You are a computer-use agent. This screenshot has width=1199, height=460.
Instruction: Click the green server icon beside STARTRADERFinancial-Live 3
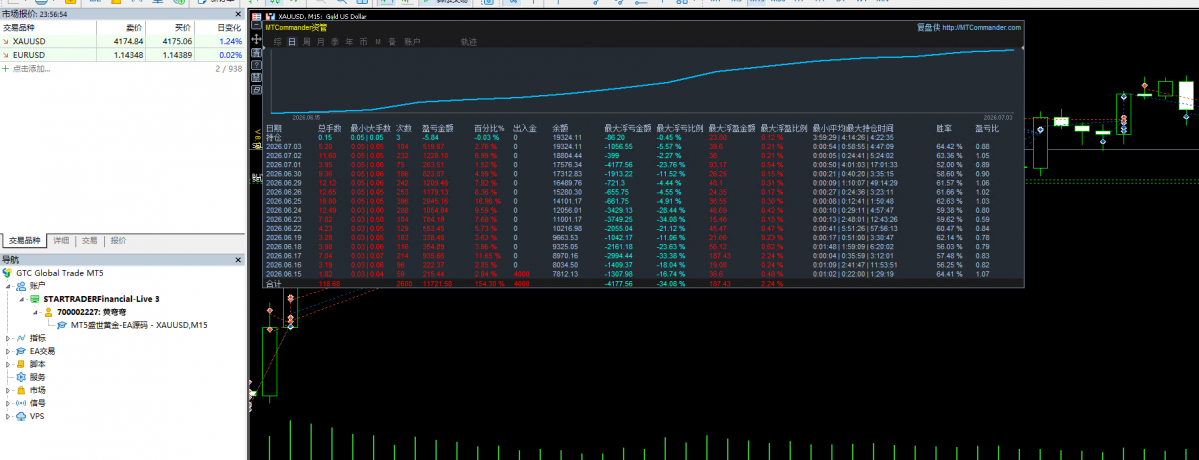click(x=34, y=299)
